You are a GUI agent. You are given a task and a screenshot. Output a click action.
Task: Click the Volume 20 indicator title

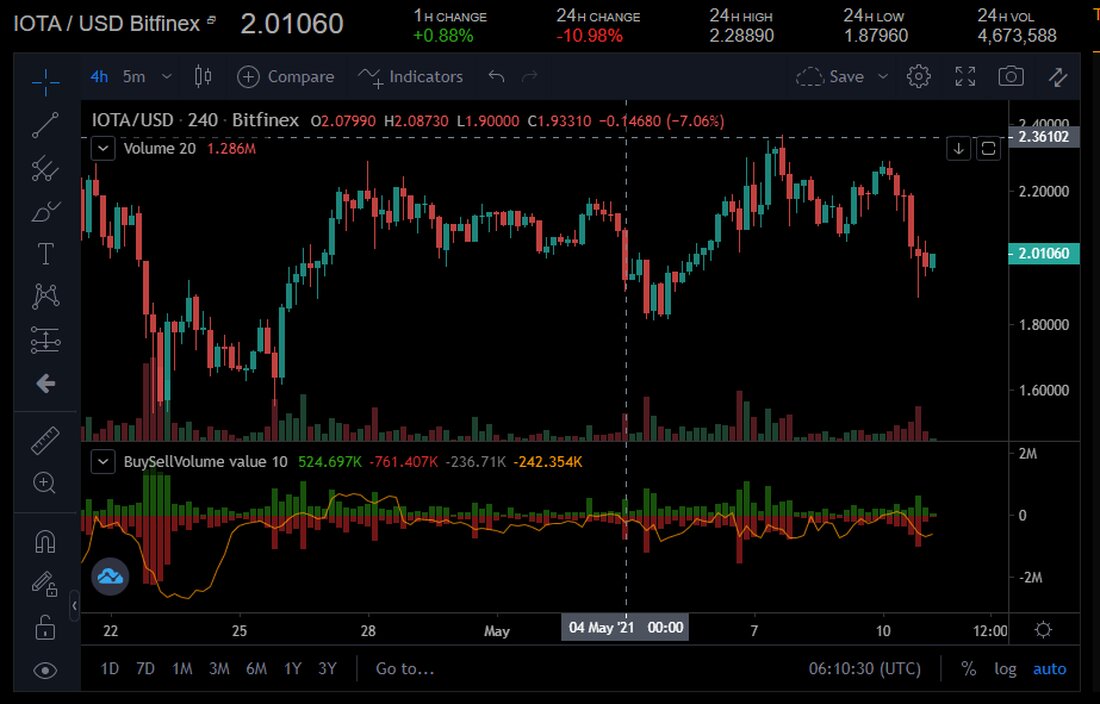(x=159, y=149)
